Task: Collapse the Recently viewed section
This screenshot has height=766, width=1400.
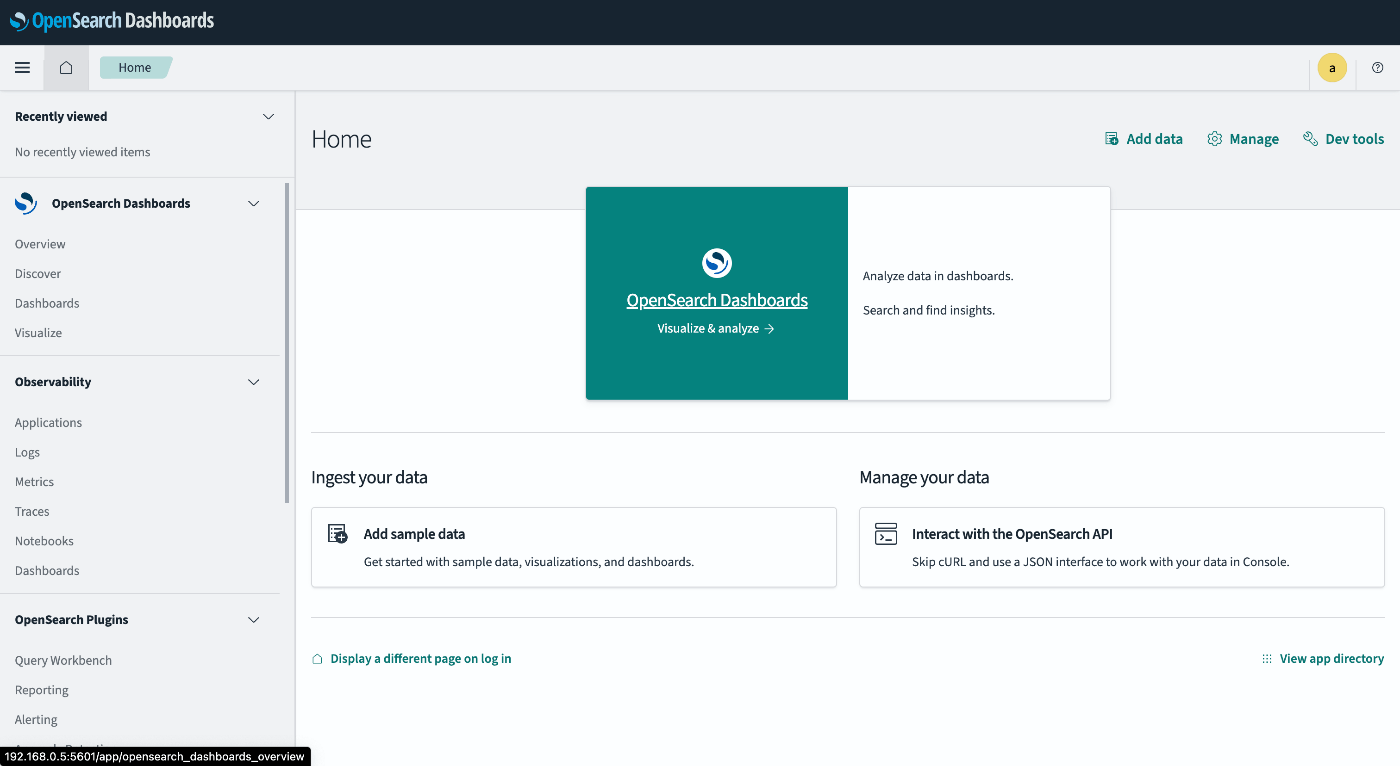Action: pyautogui.click(x=268, y=117)
